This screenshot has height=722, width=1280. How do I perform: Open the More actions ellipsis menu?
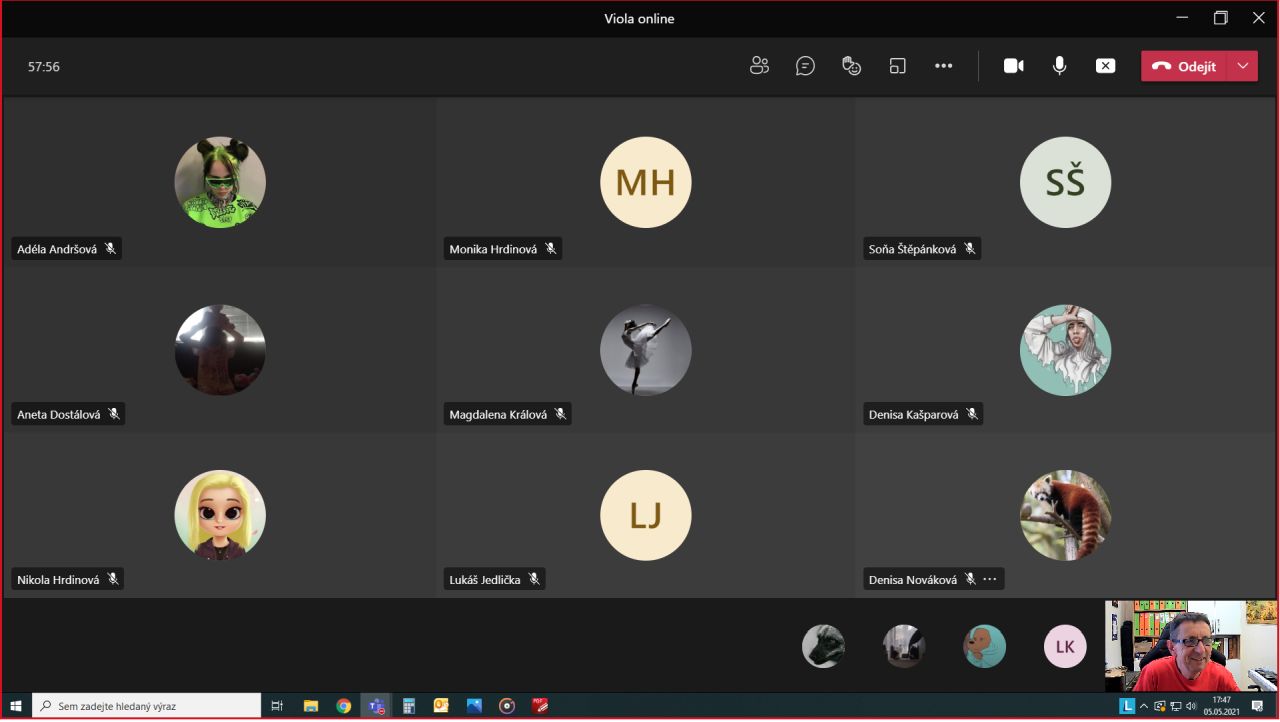(x=943, y=66)
